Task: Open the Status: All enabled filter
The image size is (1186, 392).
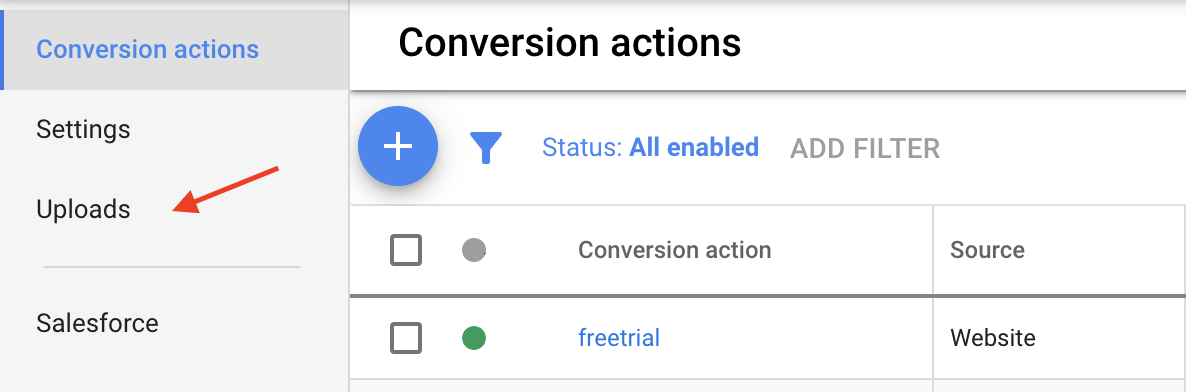Action: pos(650,147)
